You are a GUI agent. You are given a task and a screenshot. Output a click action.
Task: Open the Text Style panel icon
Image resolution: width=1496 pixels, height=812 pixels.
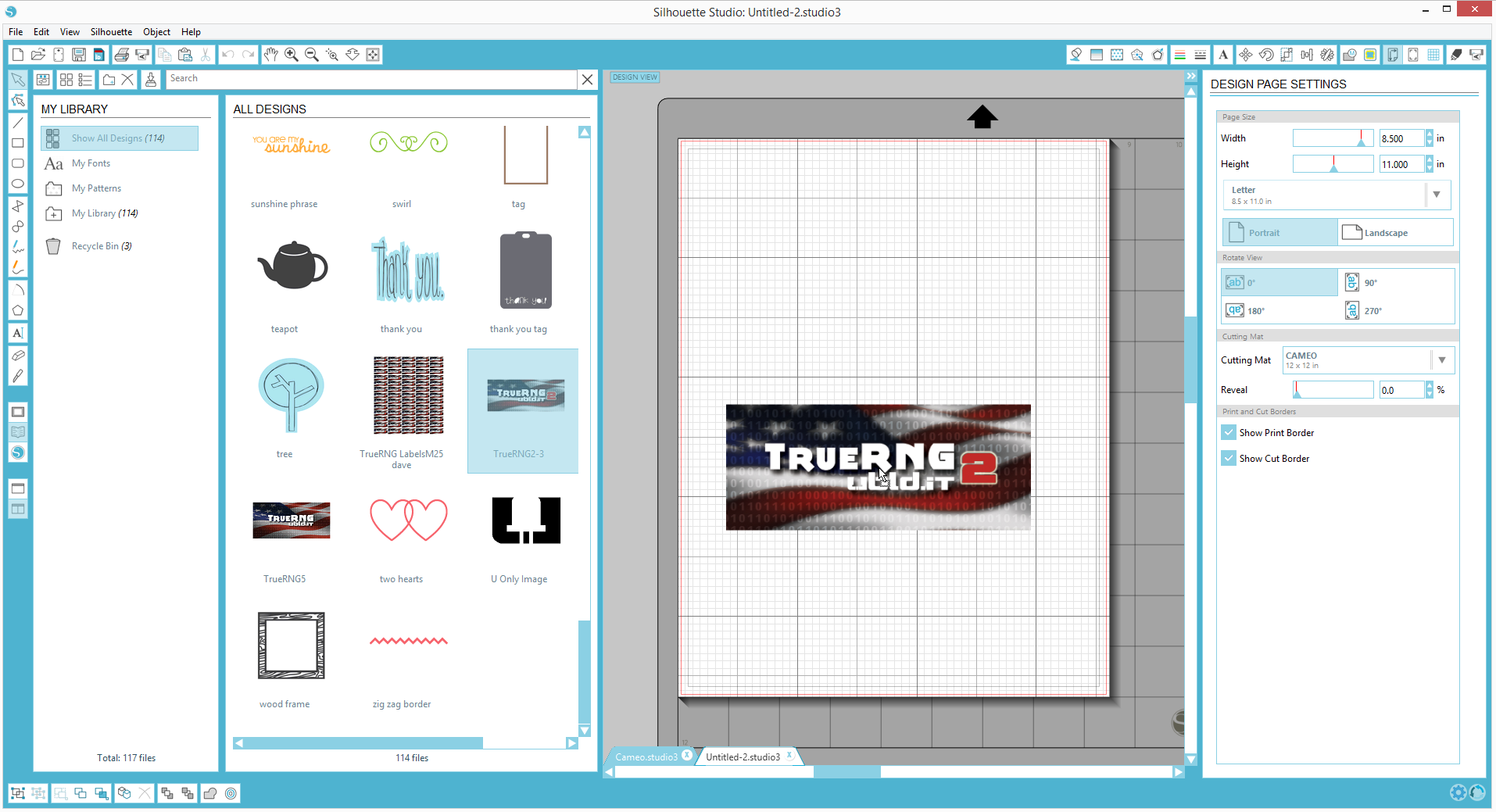[1223, 55]
